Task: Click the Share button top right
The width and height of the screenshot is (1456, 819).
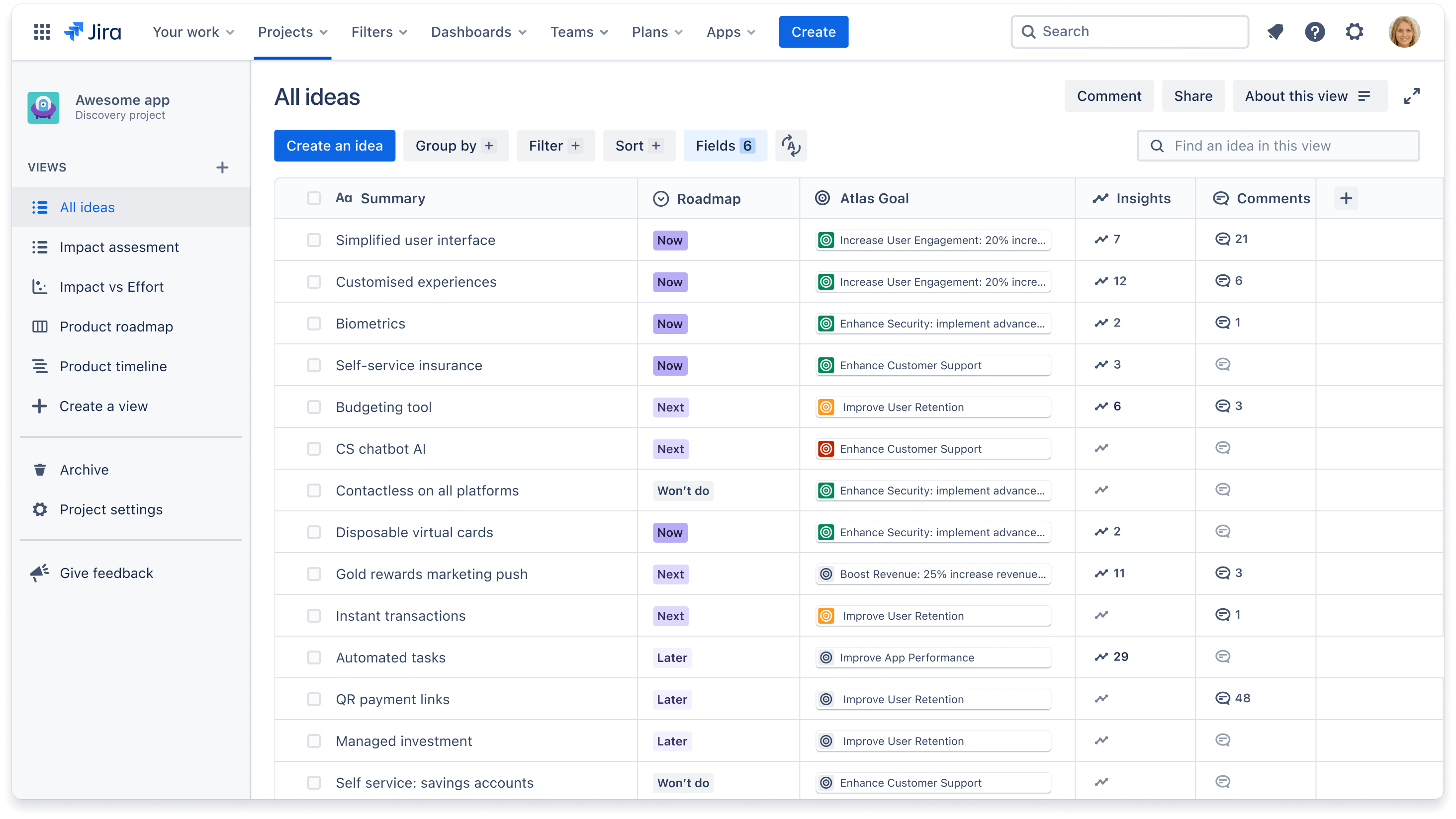Action: pyautogui.click(x=1193, y=96)
